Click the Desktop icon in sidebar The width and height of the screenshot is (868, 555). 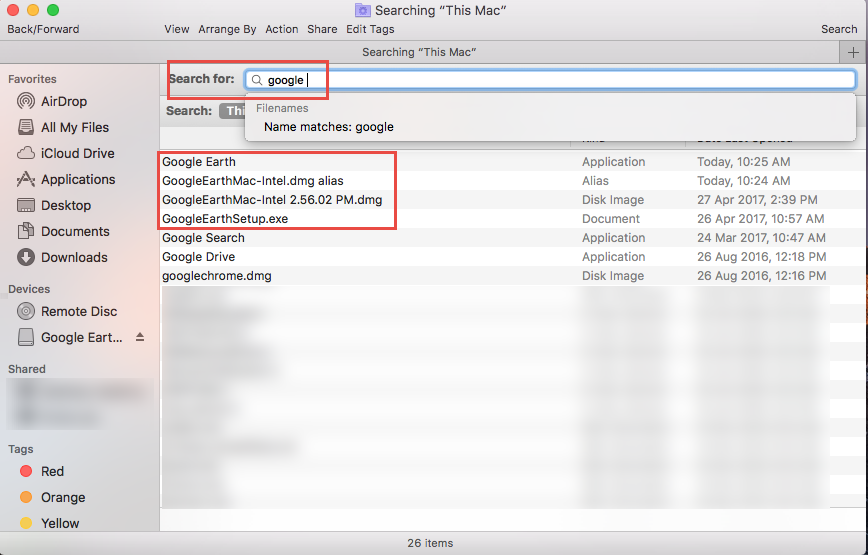pyautogui.click(x=26, y=205)
